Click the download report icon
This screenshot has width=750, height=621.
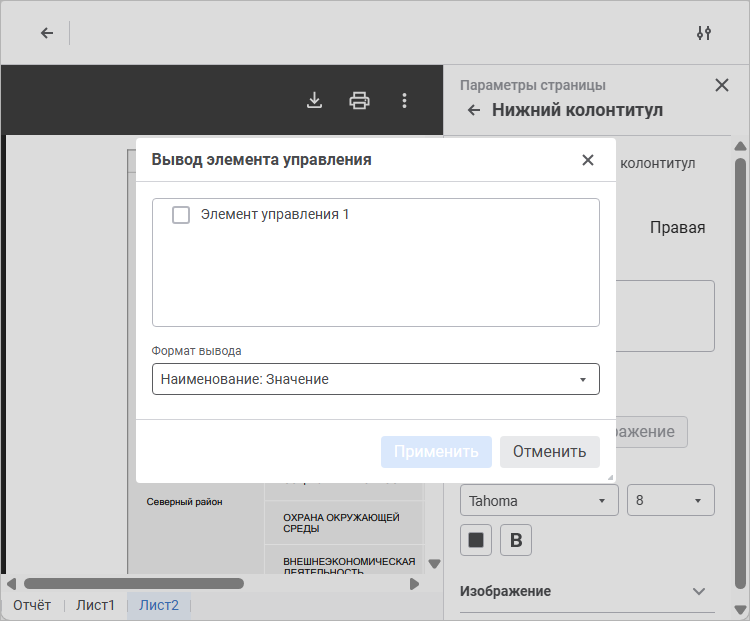coord(314,100)
